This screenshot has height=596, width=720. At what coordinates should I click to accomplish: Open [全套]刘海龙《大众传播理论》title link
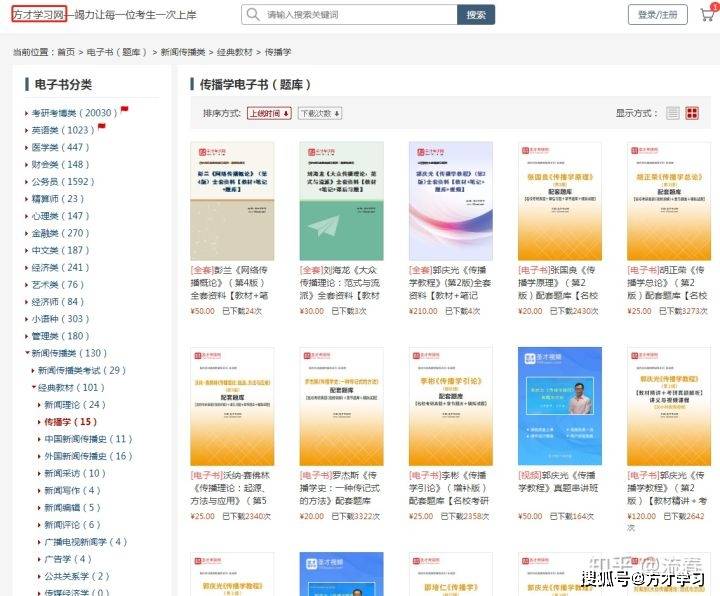340,283
